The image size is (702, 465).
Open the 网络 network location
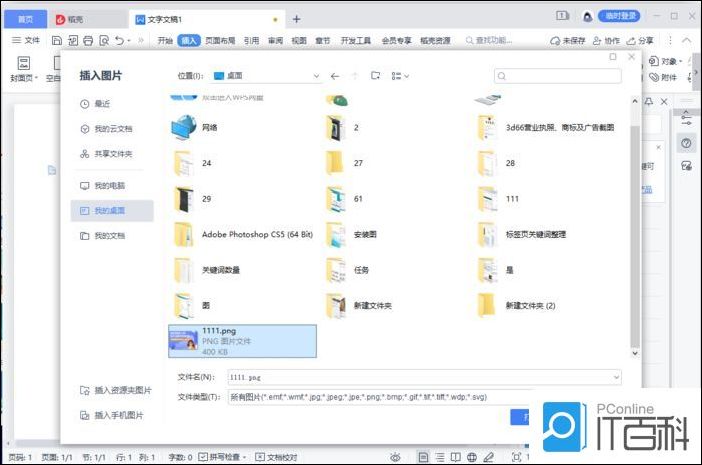point(194,128)
